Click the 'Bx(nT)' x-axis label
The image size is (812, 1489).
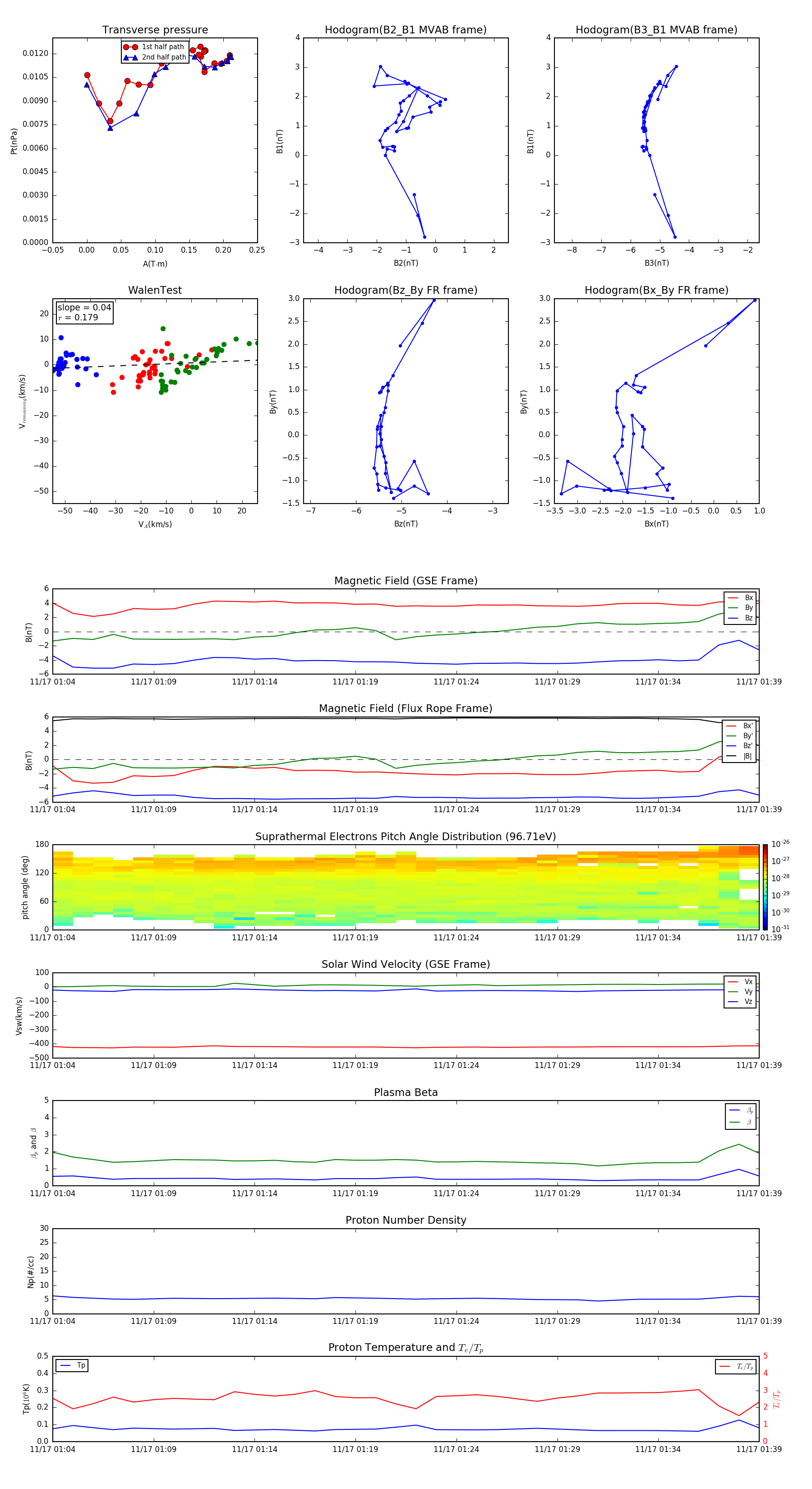coord(656,524)
